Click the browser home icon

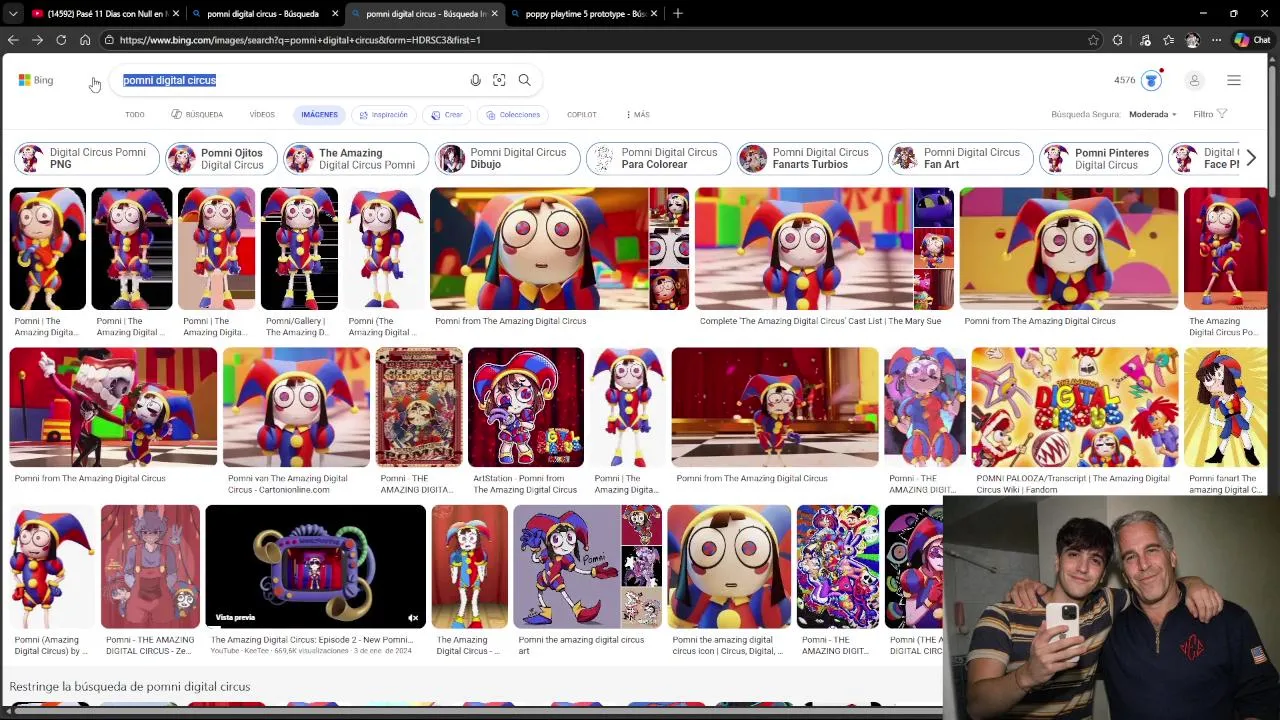point(85,40)
